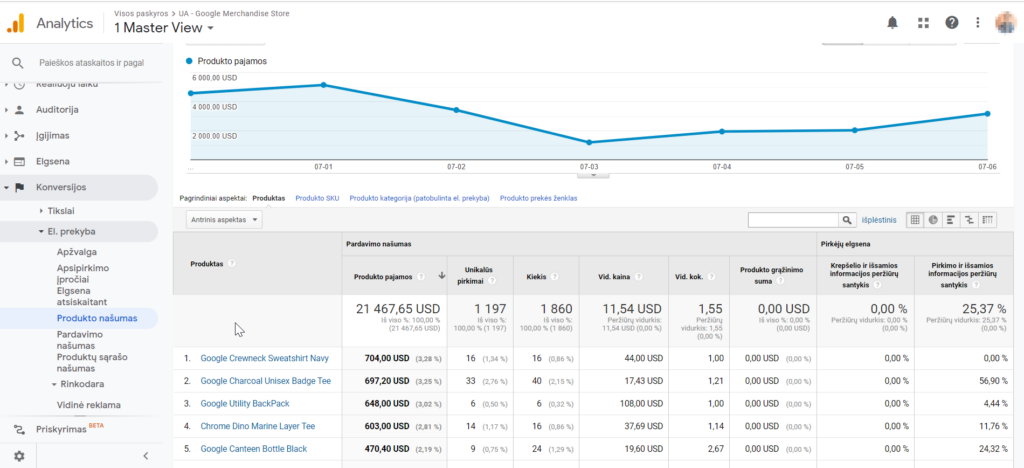Click the sidebar search magnifier icon

(18, 63)
